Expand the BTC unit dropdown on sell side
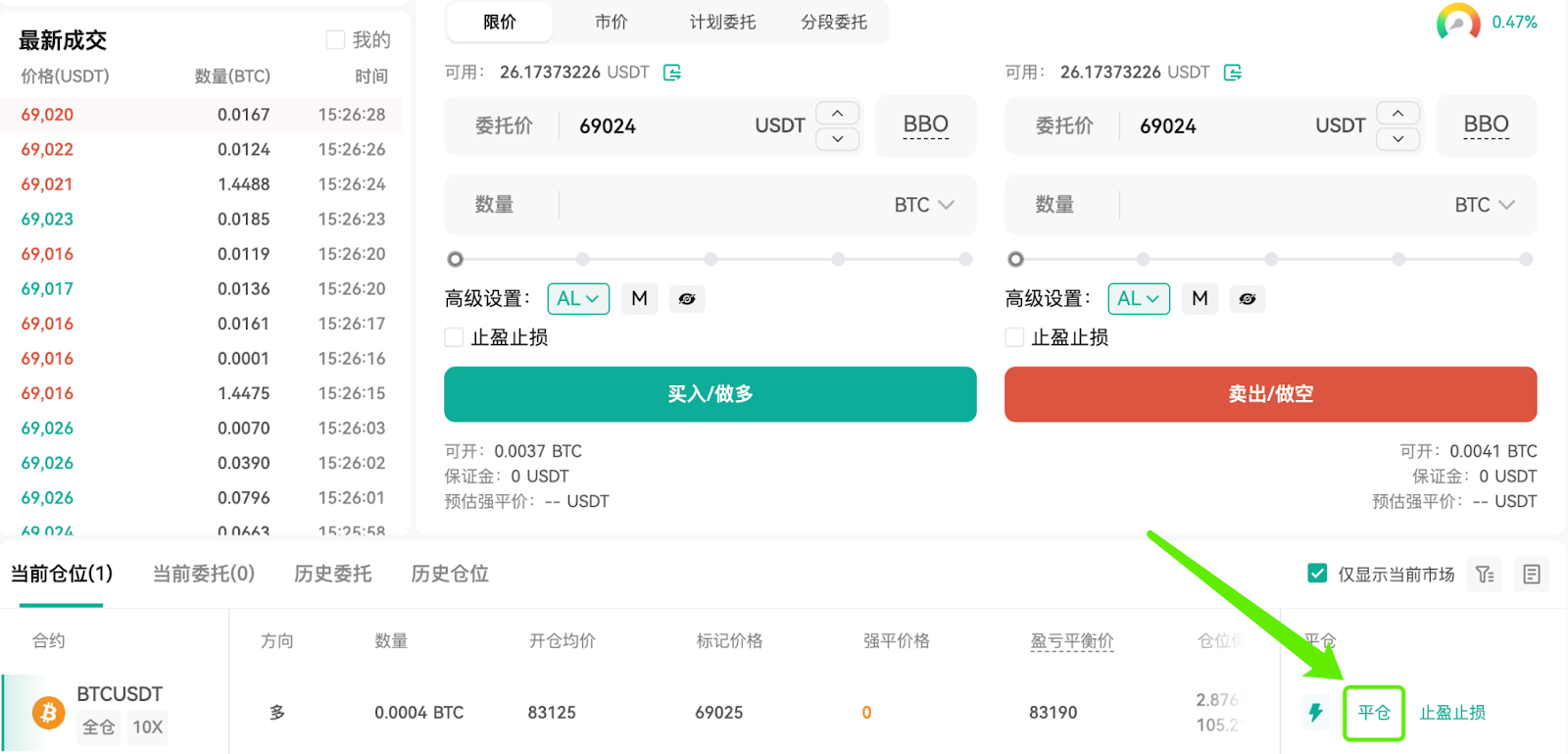This screenshot has height=754, width=1568. 1485,205
